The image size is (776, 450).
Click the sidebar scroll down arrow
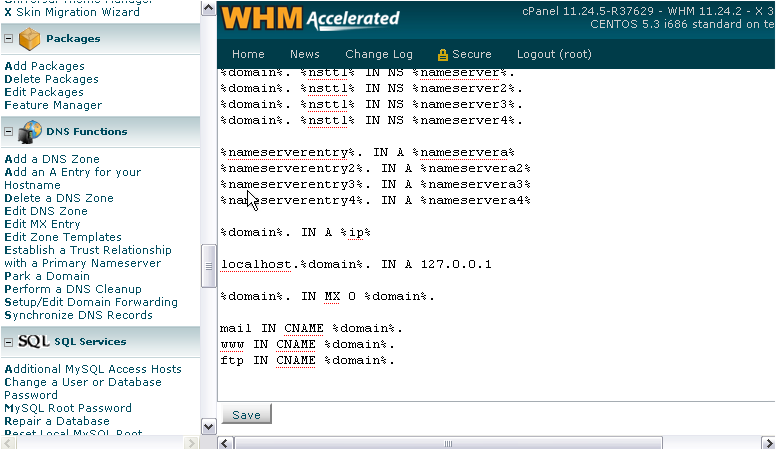[x=209, y=426]
